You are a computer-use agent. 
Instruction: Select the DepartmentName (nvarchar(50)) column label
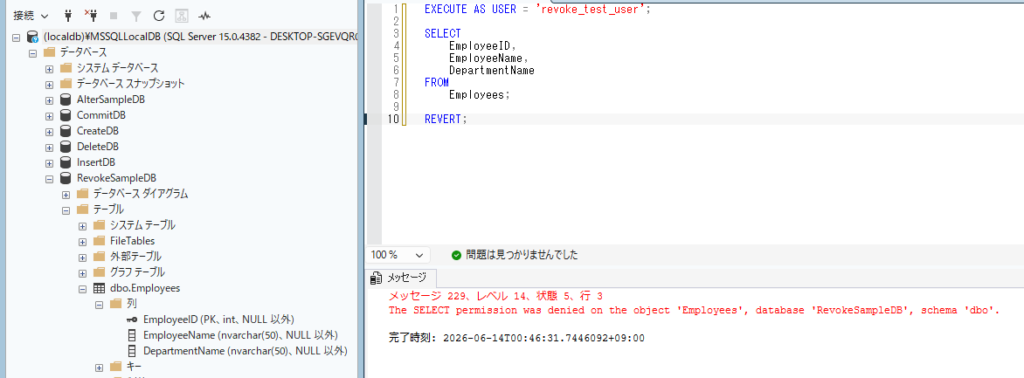(245, 351)
